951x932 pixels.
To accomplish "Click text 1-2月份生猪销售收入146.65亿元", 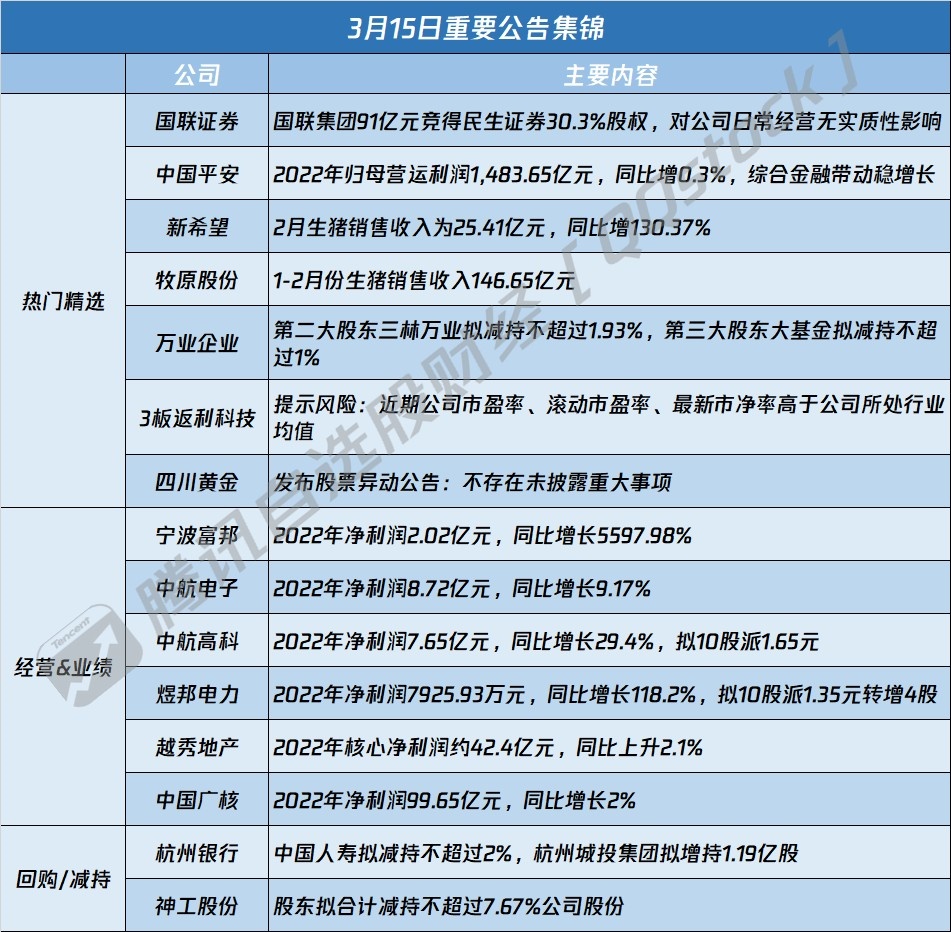I will point(424,280).
